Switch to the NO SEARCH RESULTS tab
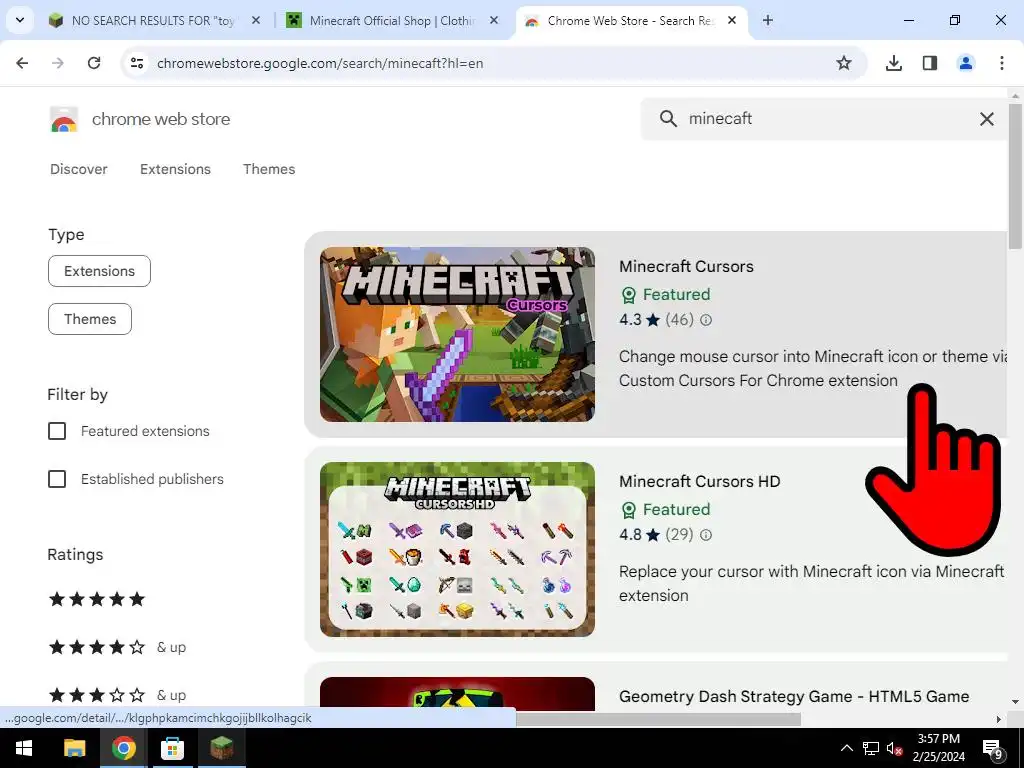The image size is (1024, 768). pos(155,20)
